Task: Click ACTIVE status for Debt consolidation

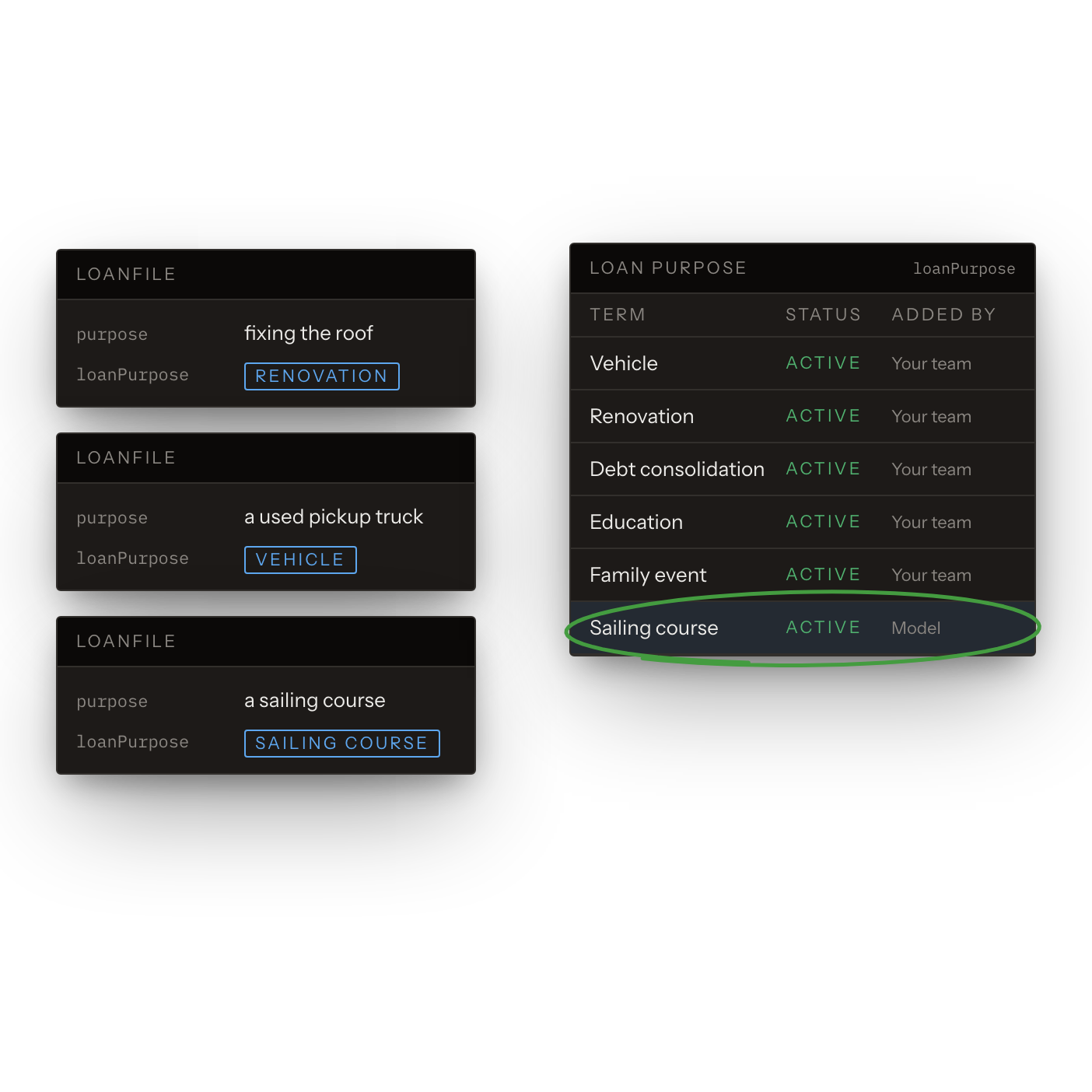Action: [823, 469]
